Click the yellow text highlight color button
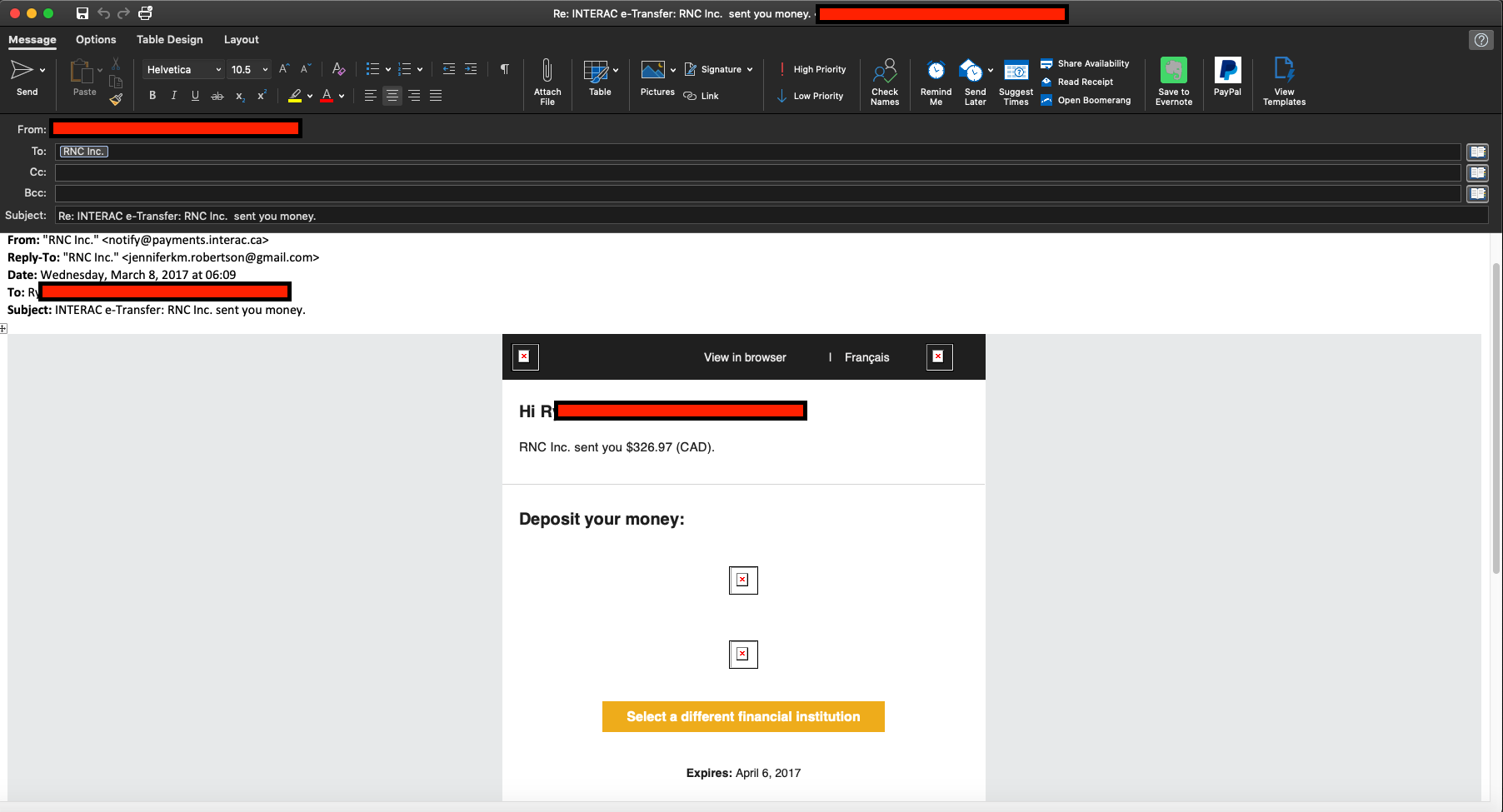Image resolution: width=1503 pixels, height=812 pixels. [295, 96]
